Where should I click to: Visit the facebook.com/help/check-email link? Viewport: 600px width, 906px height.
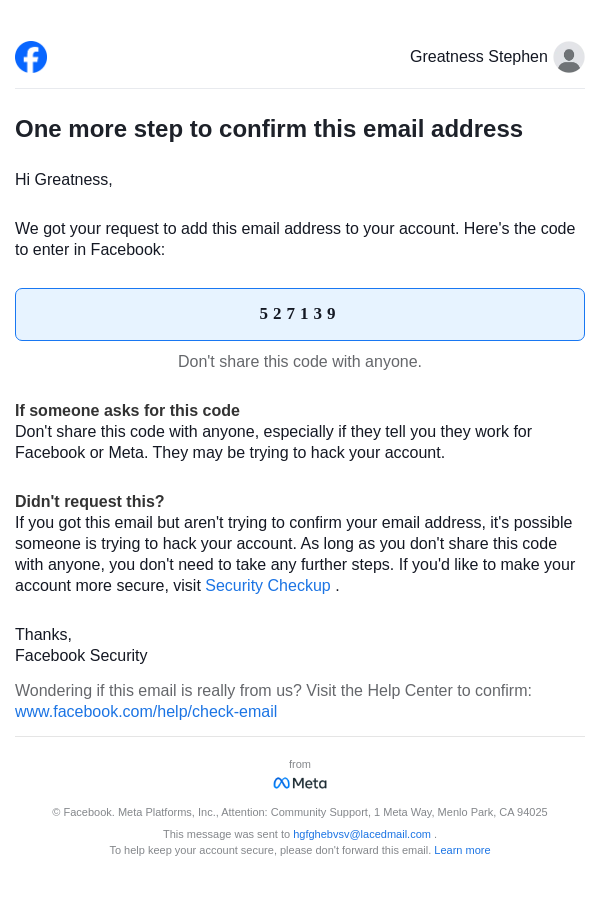146,712
